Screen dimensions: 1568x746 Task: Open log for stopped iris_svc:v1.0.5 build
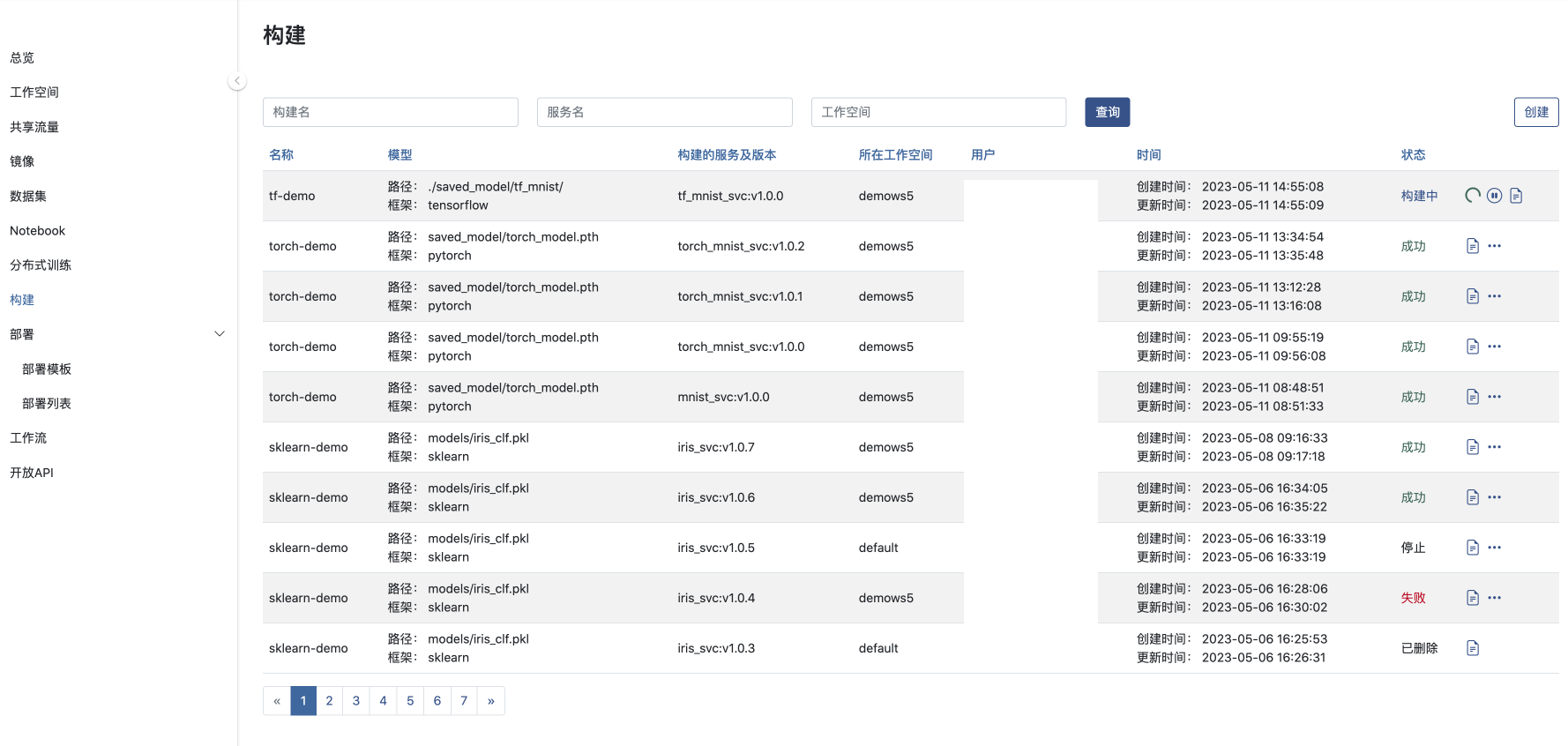tap(1472, 548)
